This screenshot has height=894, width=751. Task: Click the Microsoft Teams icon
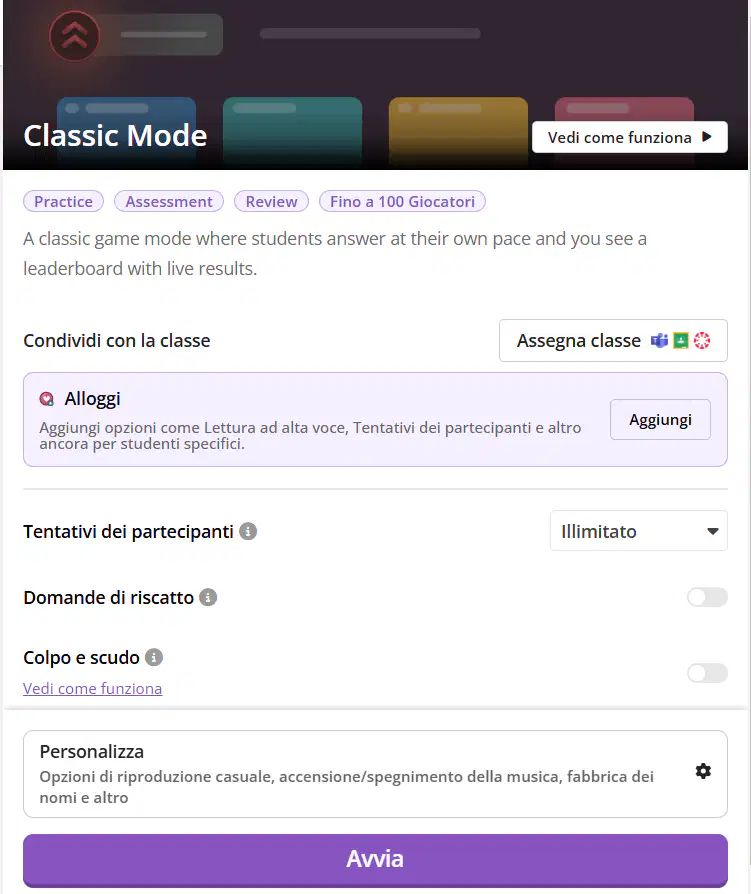pos(659,340)
